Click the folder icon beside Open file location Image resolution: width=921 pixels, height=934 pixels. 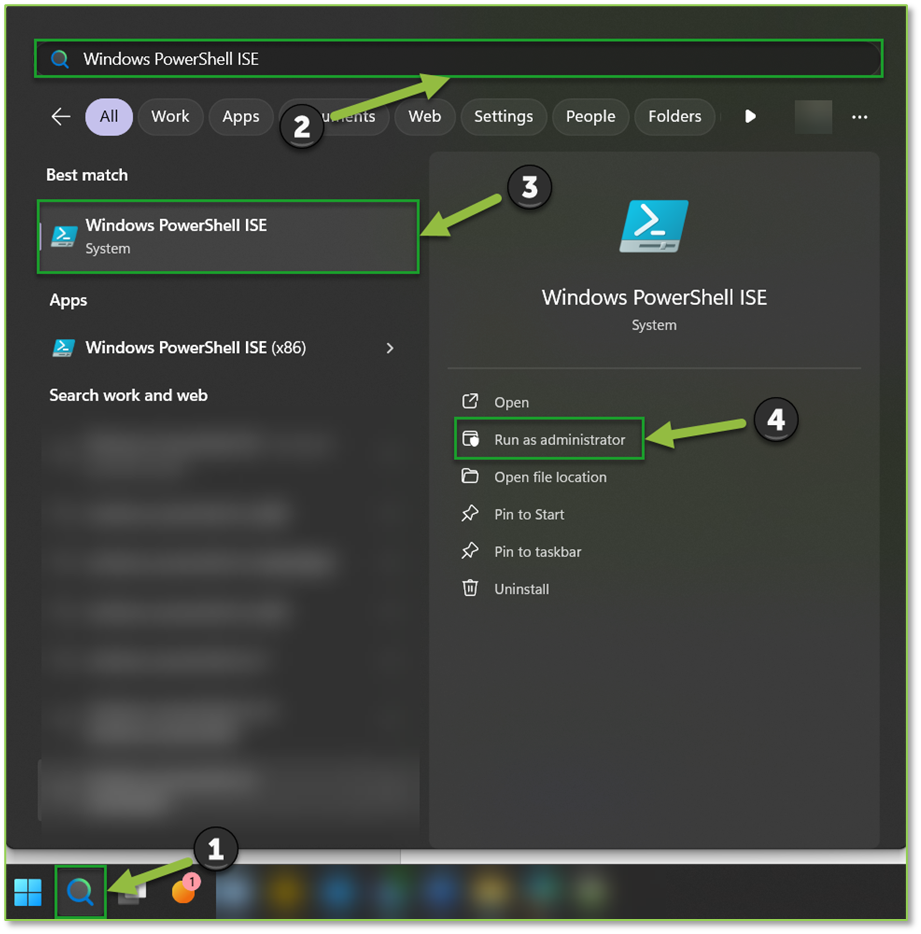pyautogui.click(x=470, y=477)
